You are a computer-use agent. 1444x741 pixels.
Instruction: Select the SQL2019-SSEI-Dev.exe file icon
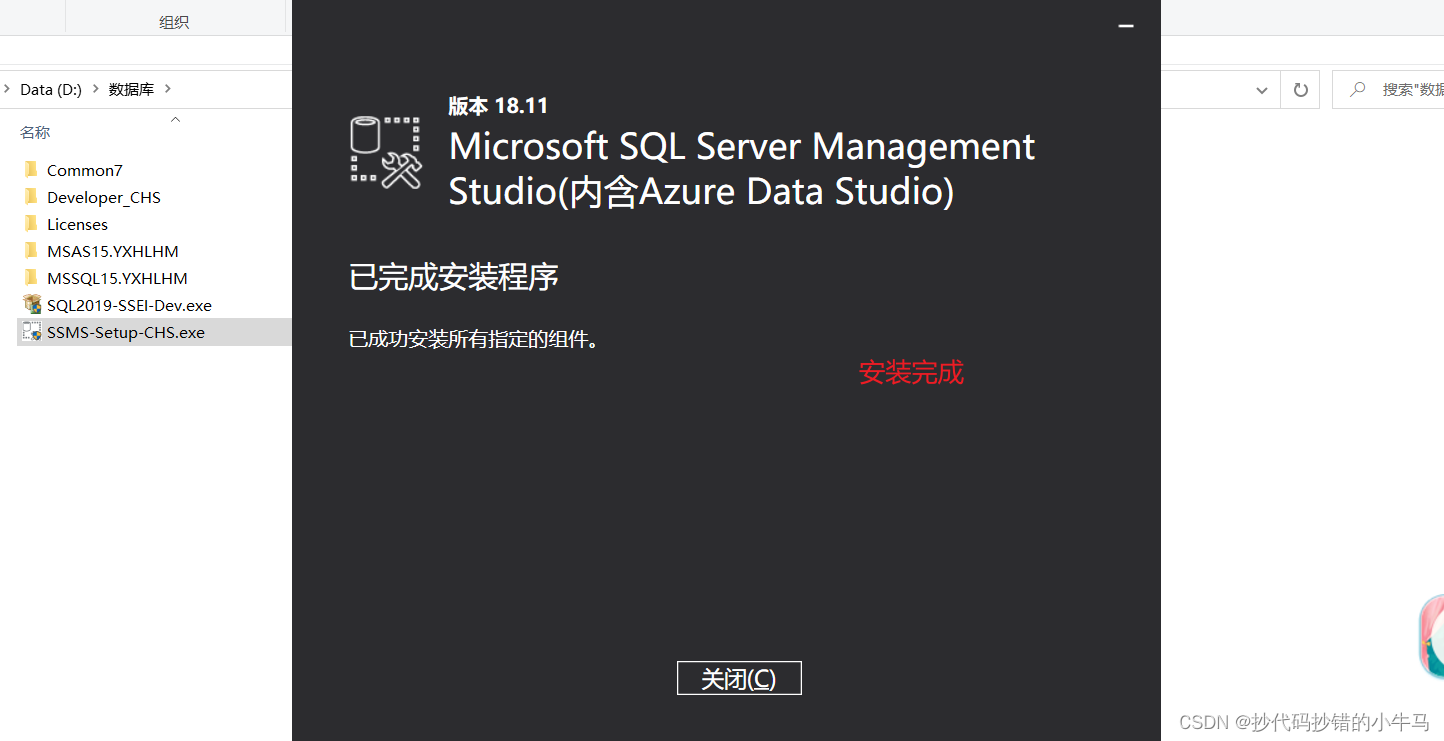pyautogui.click(x=31, y=305)
